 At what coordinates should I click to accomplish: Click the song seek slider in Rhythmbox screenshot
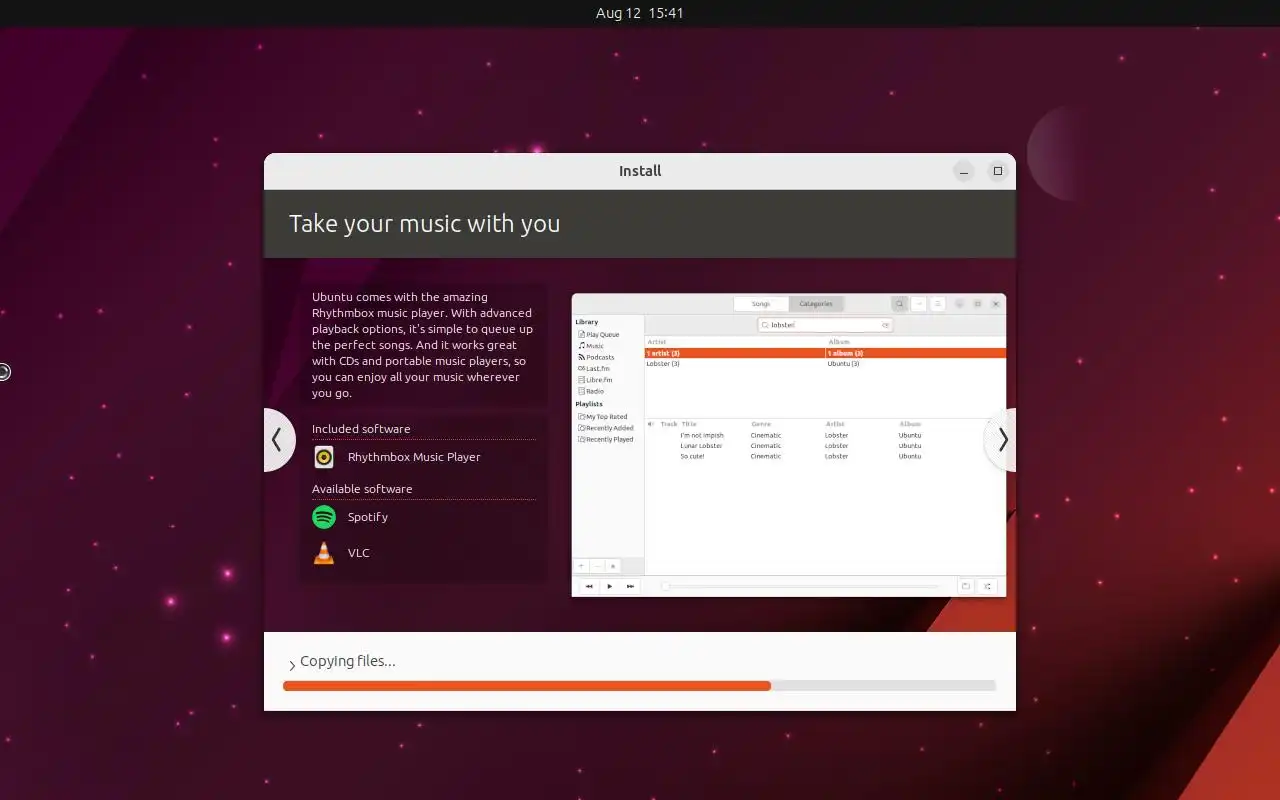[x=803, y=586]
